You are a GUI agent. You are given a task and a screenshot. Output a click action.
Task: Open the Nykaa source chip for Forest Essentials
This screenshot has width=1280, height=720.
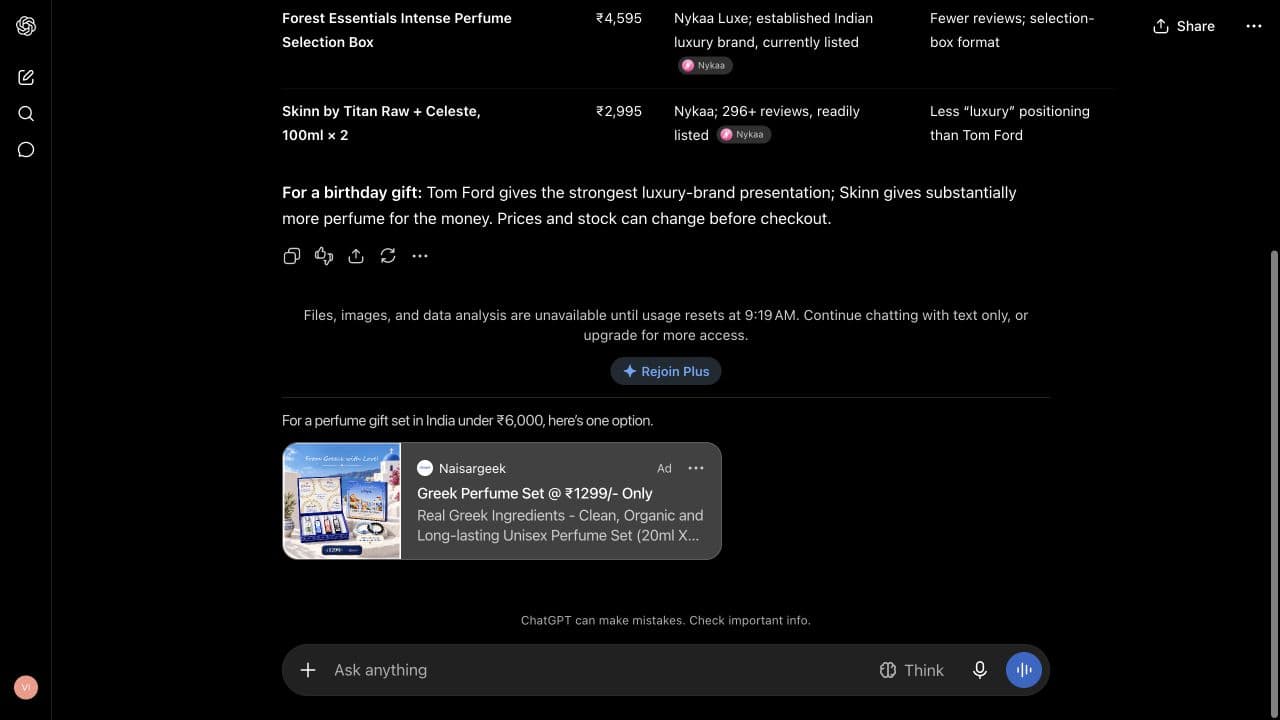click(x=706, y=65)
